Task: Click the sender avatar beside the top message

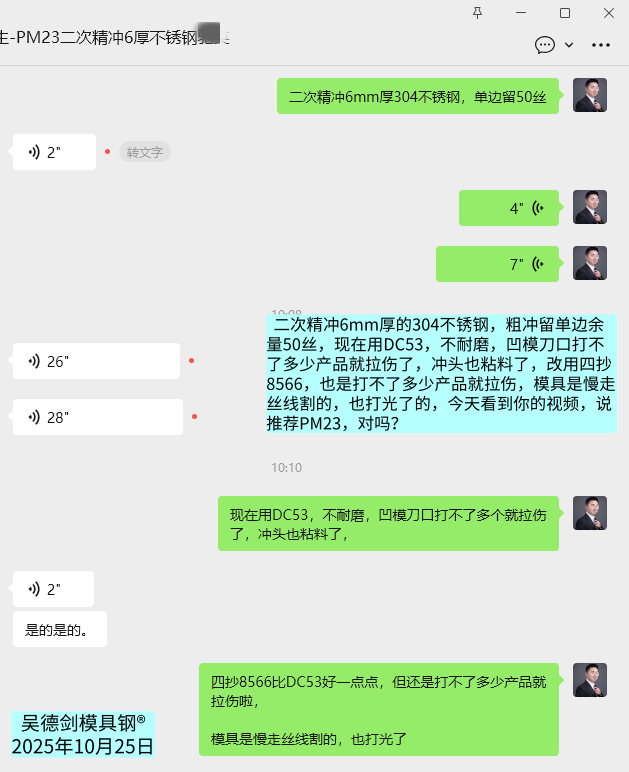Action: pyautogui.click(x=590, y=95)
